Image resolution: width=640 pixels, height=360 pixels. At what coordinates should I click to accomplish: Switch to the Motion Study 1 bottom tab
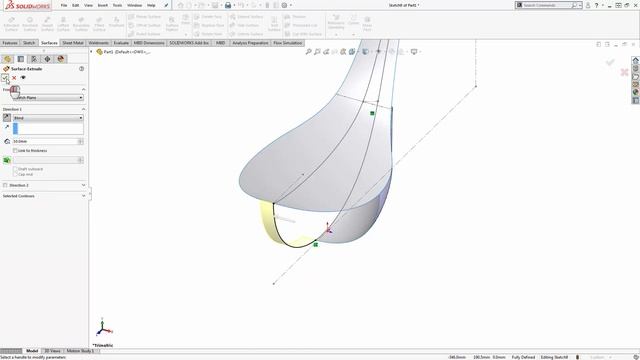80,351
